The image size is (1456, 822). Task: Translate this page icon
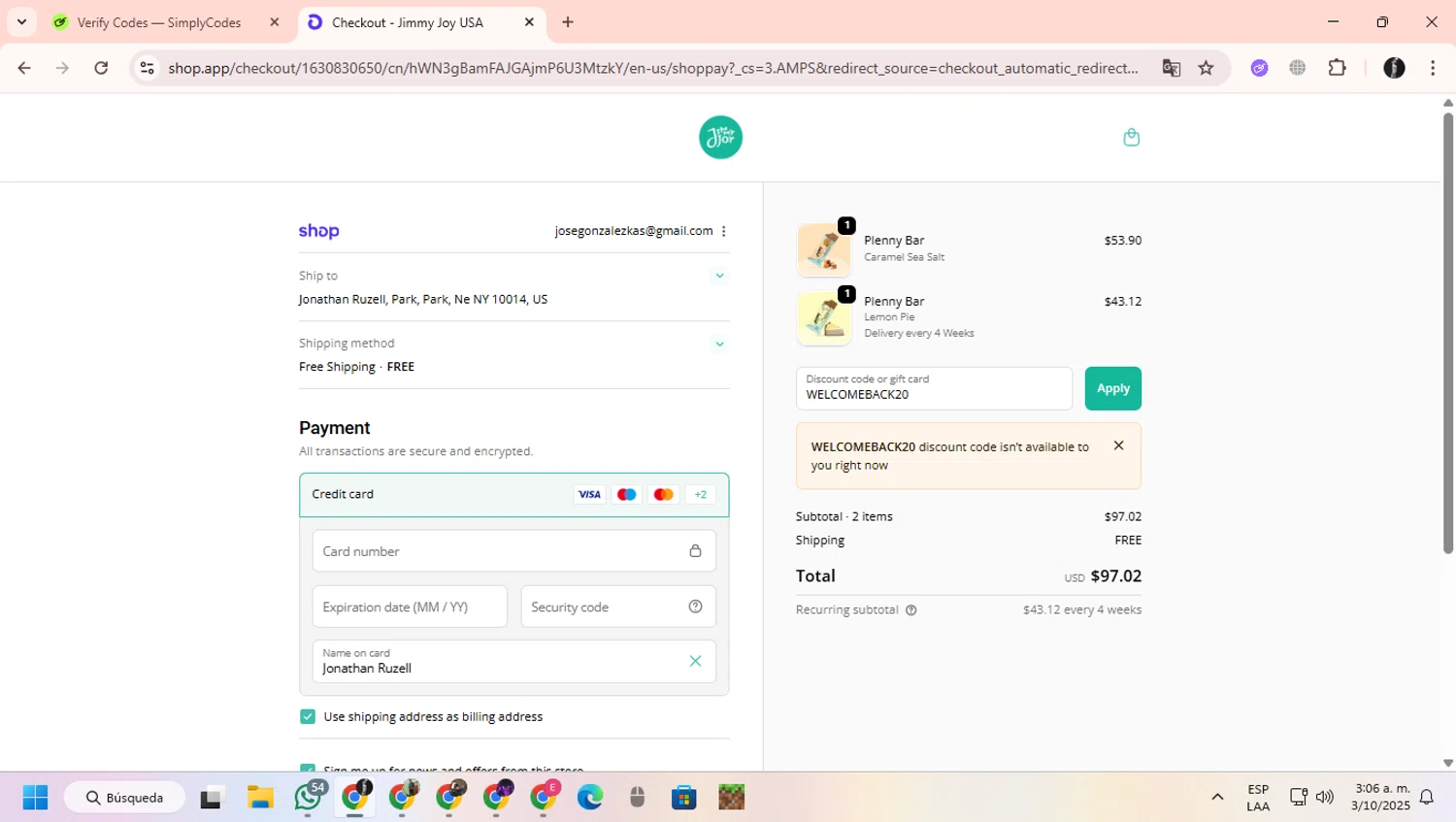[1171, 68]
